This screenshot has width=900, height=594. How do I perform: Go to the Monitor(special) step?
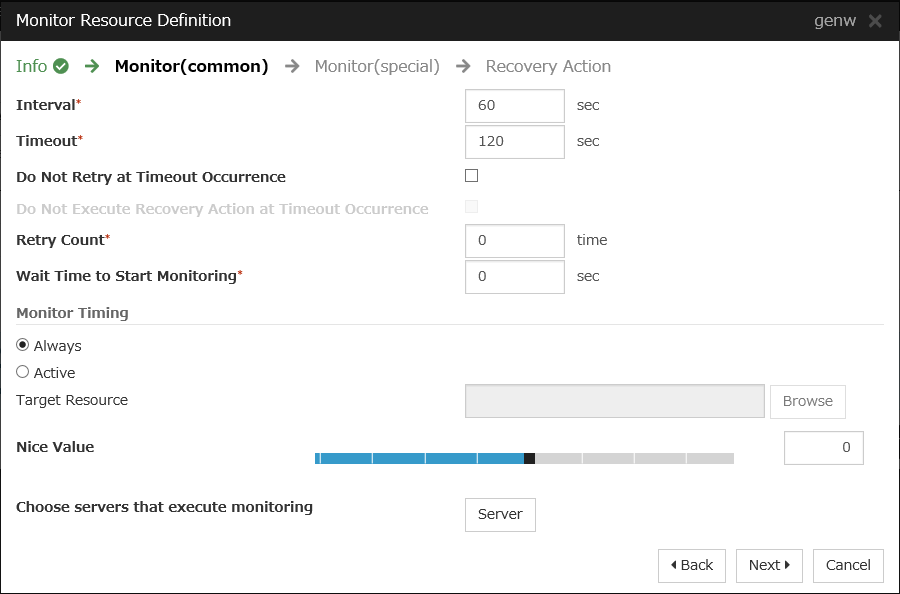click(x=376, y=66)
